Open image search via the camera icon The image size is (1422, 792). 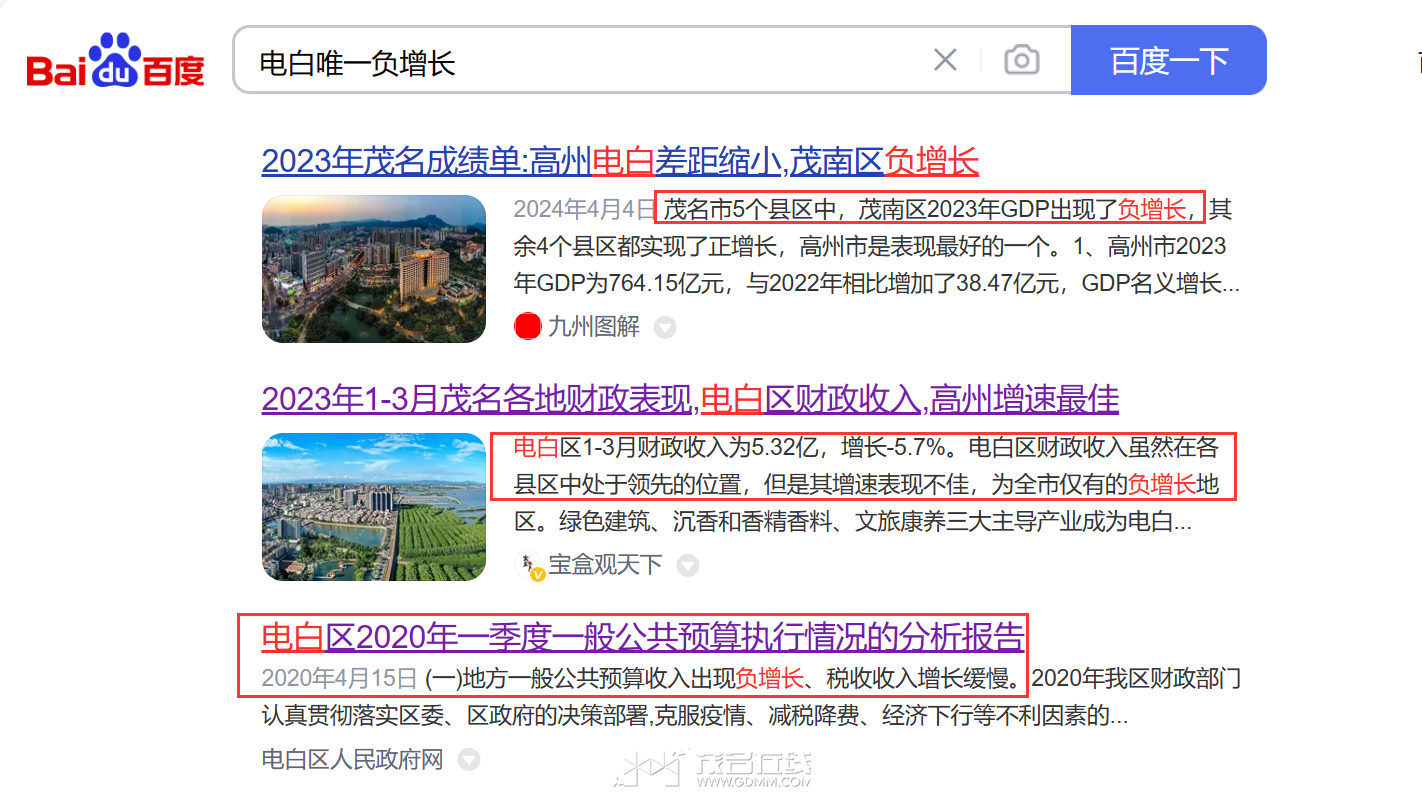[x=1021, y=60]
